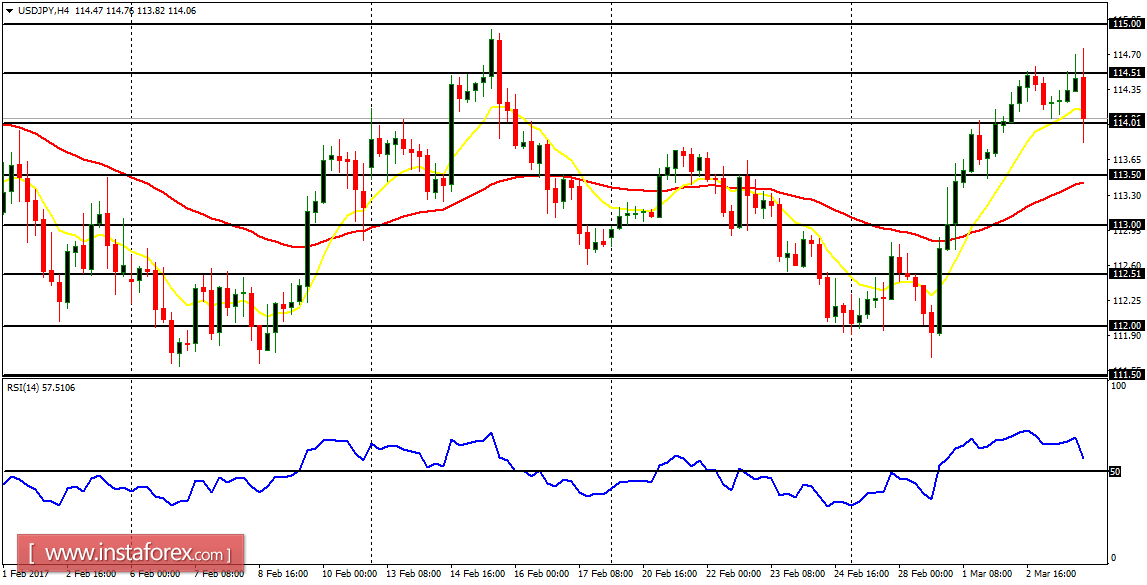Select the 115.00 price tag on right axis
The width and height of the screenshot is (1147, 585).
[x=1129, y=22]
